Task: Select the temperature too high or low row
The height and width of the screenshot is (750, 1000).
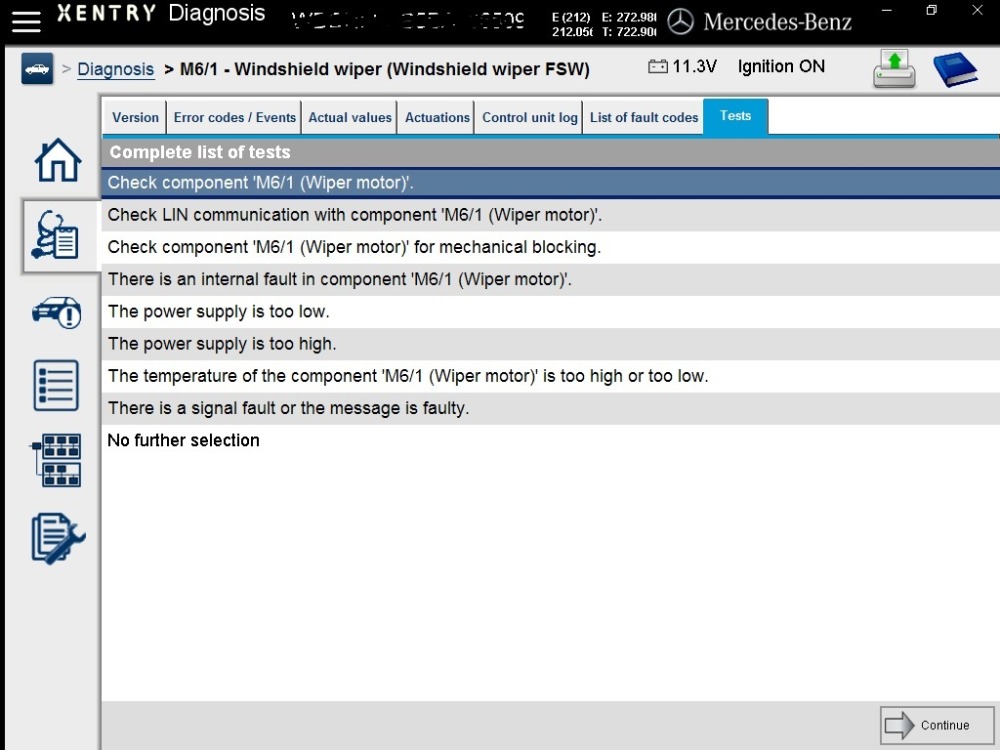Action: 550,376
